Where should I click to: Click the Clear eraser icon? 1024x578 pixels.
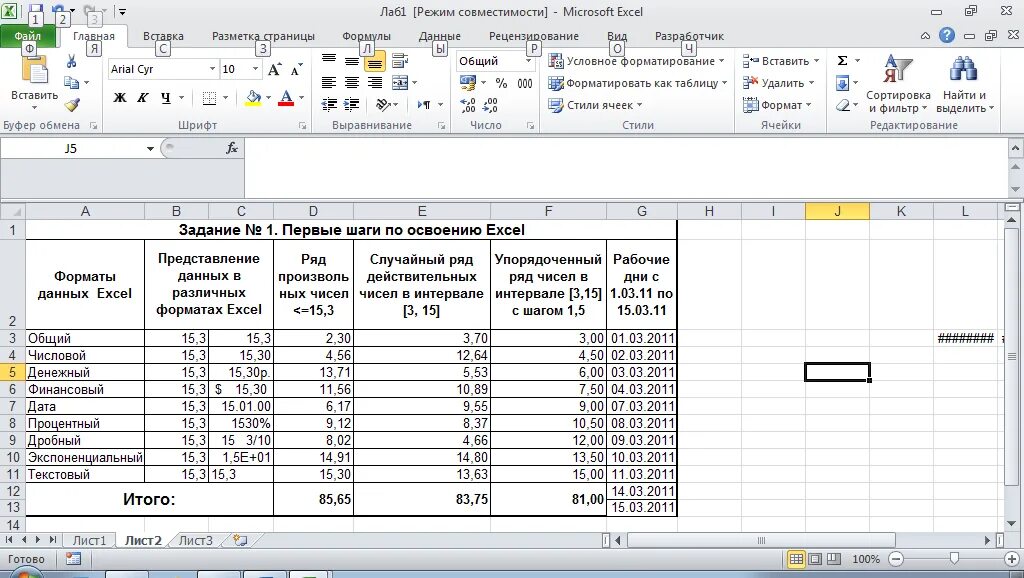point(842,104)
